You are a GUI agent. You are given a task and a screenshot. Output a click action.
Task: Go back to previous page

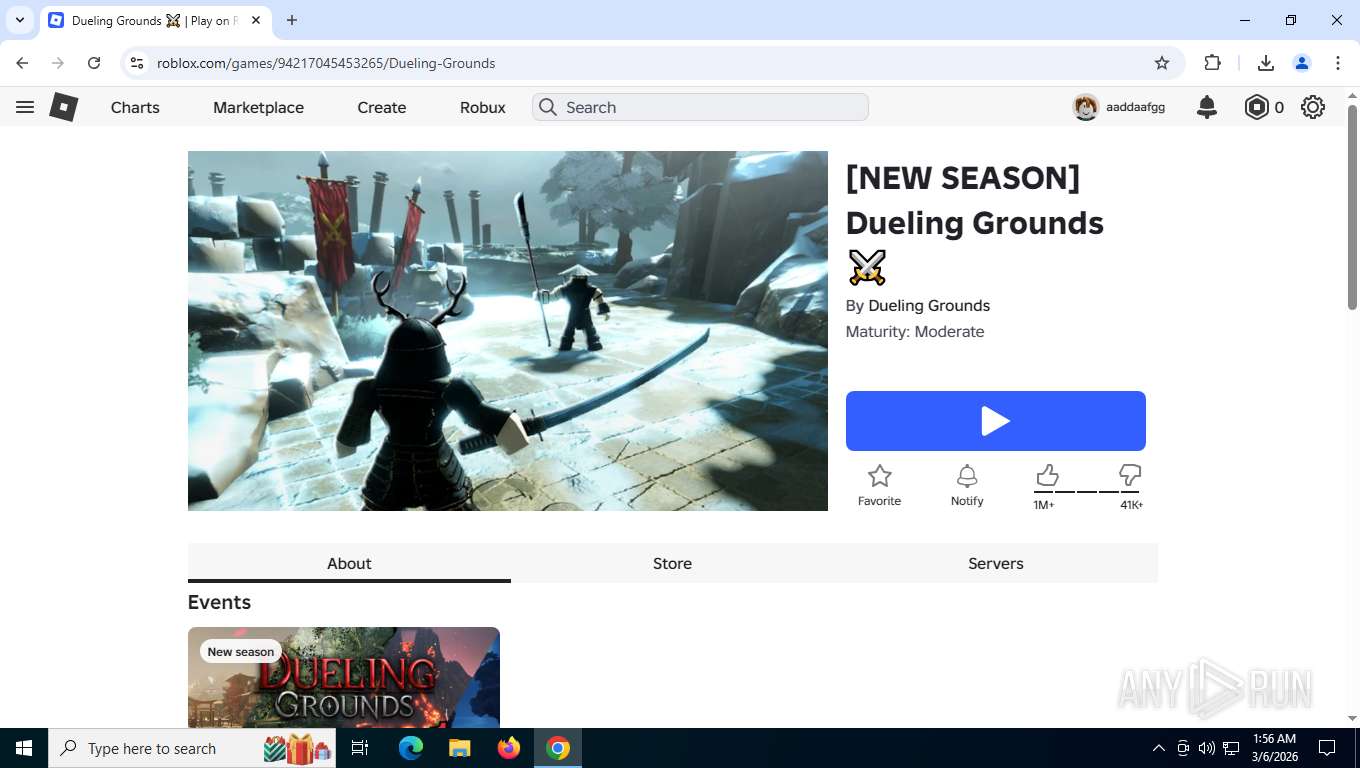pyautogui.click(x=22, y=63)
